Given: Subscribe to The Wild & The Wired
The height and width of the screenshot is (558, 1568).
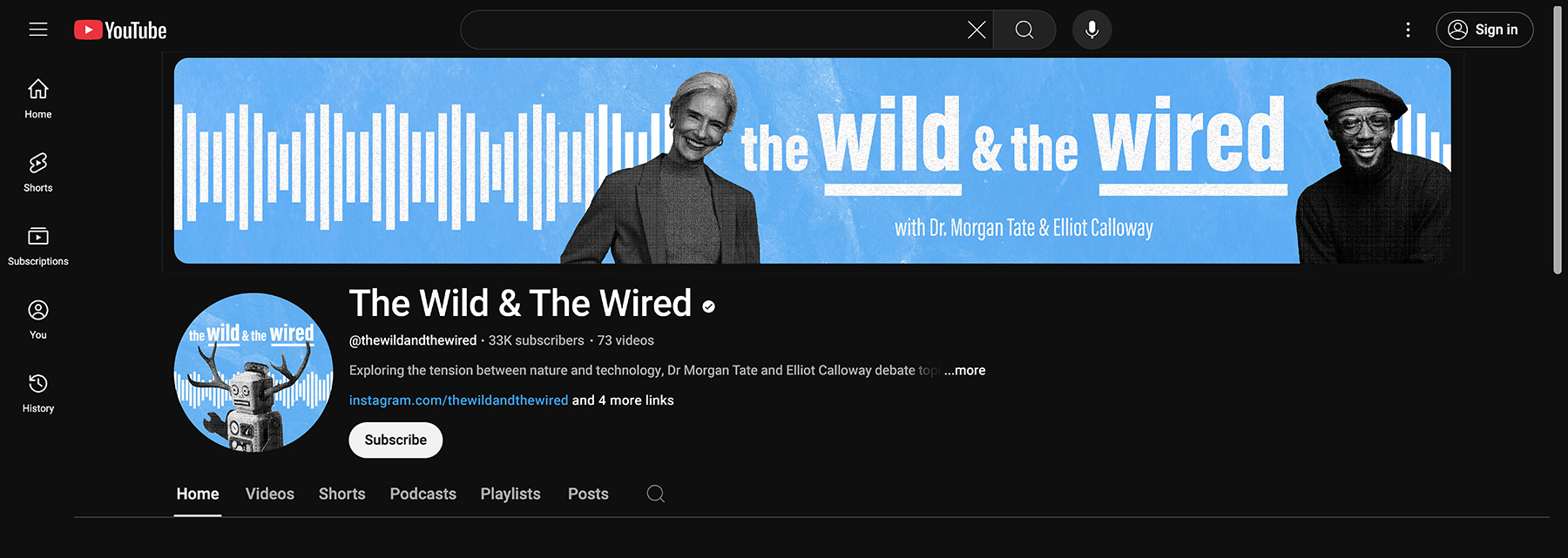Looking at the screenshot, I should [395, 440].
